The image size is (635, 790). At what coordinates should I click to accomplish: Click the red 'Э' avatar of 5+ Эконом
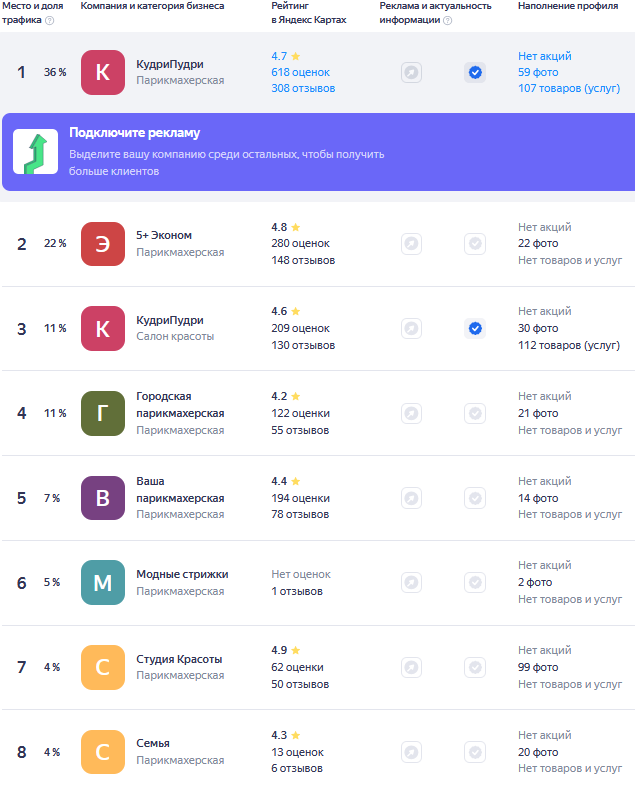[x=103, y=243]
